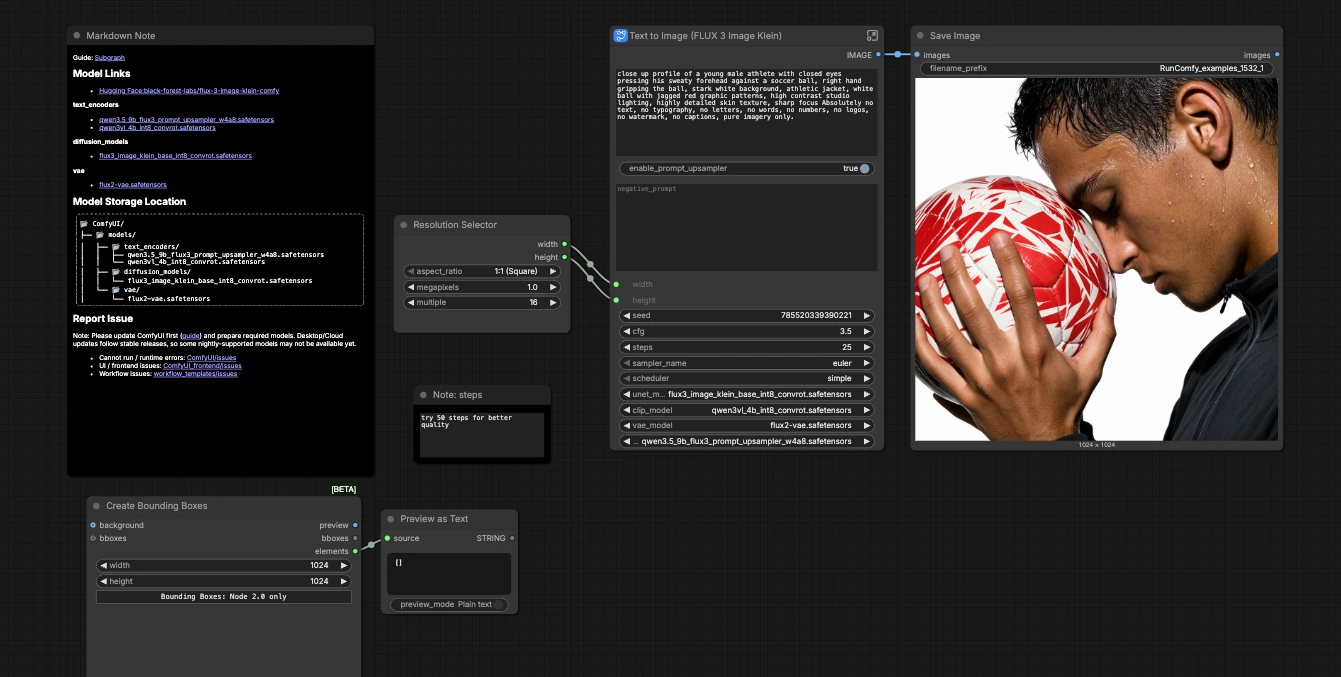Collapse the Resolution Selector node using its title dot
Image resolution: width=1341 pixels, height=677 pixels.
coord(404,225)
